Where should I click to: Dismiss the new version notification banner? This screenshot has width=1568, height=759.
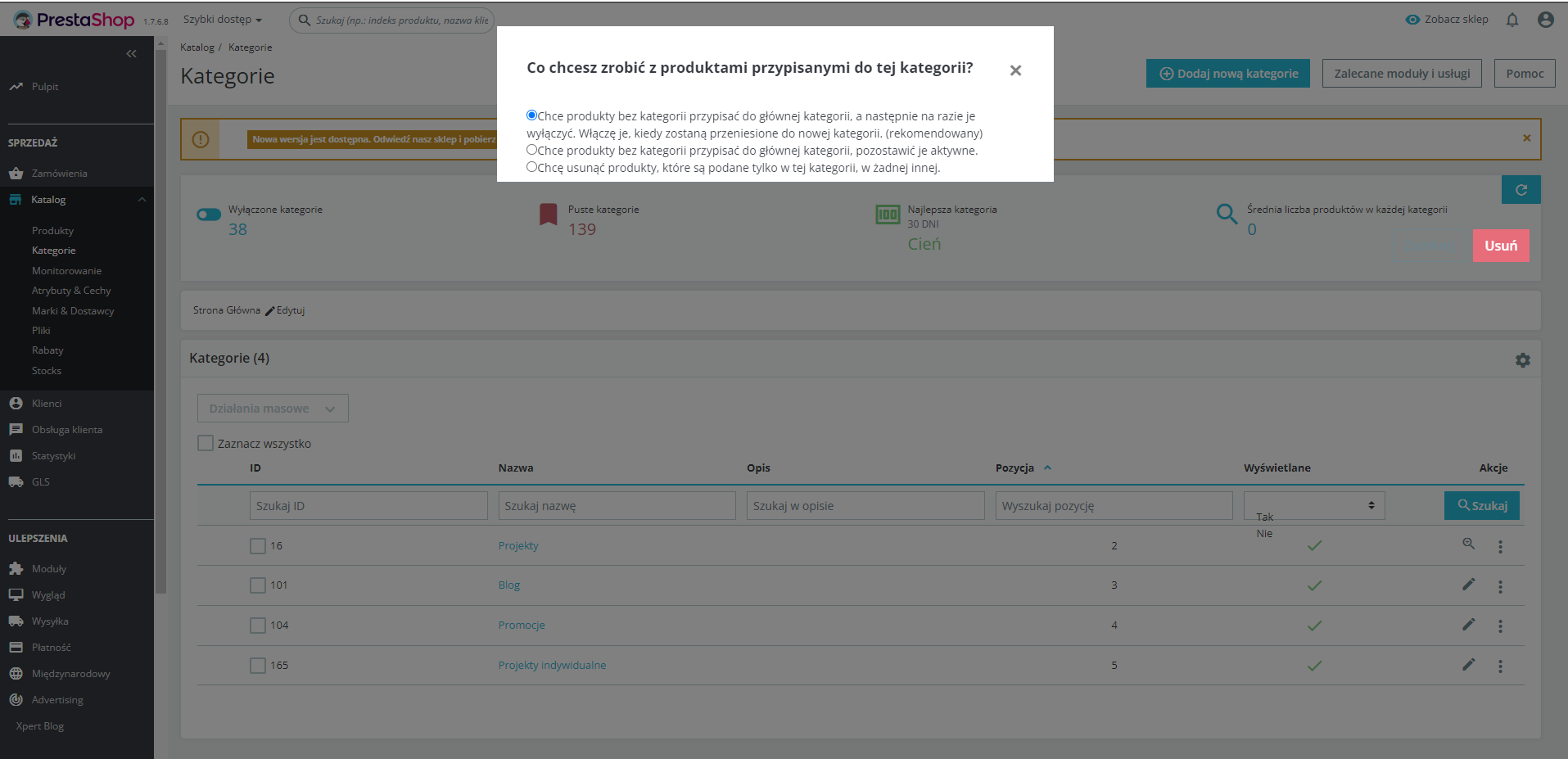pyautogui.click(x=1526, y=138)
